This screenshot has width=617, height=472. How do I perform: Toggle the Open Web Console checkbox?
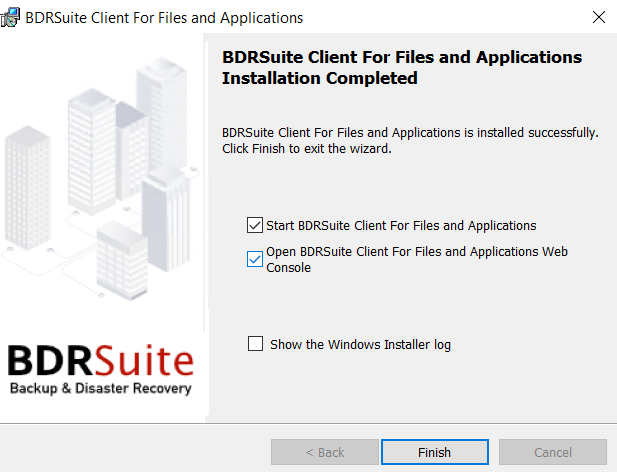(255, 259)
